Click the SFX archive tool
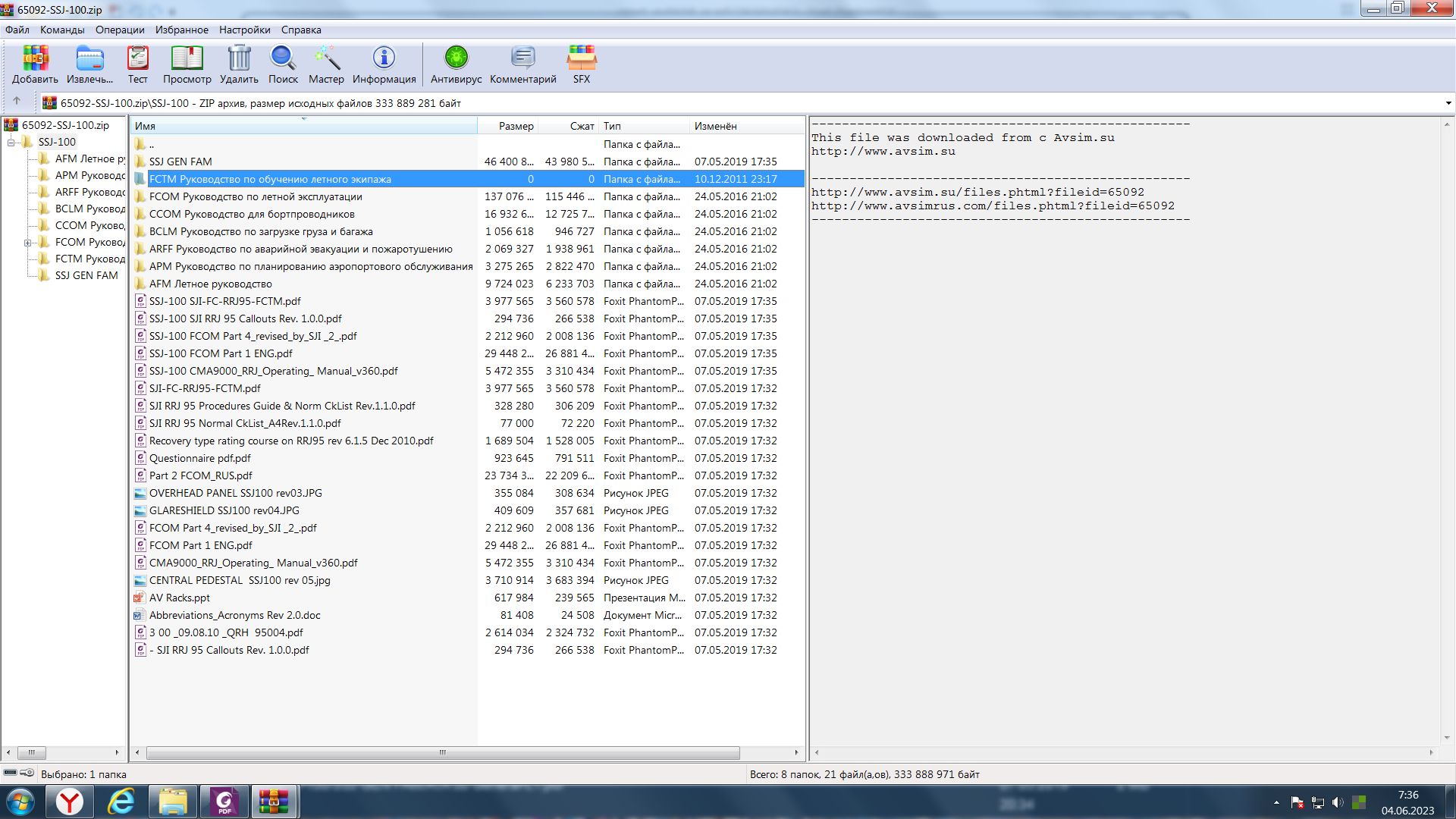The image size is (1456, 819). 582,64
